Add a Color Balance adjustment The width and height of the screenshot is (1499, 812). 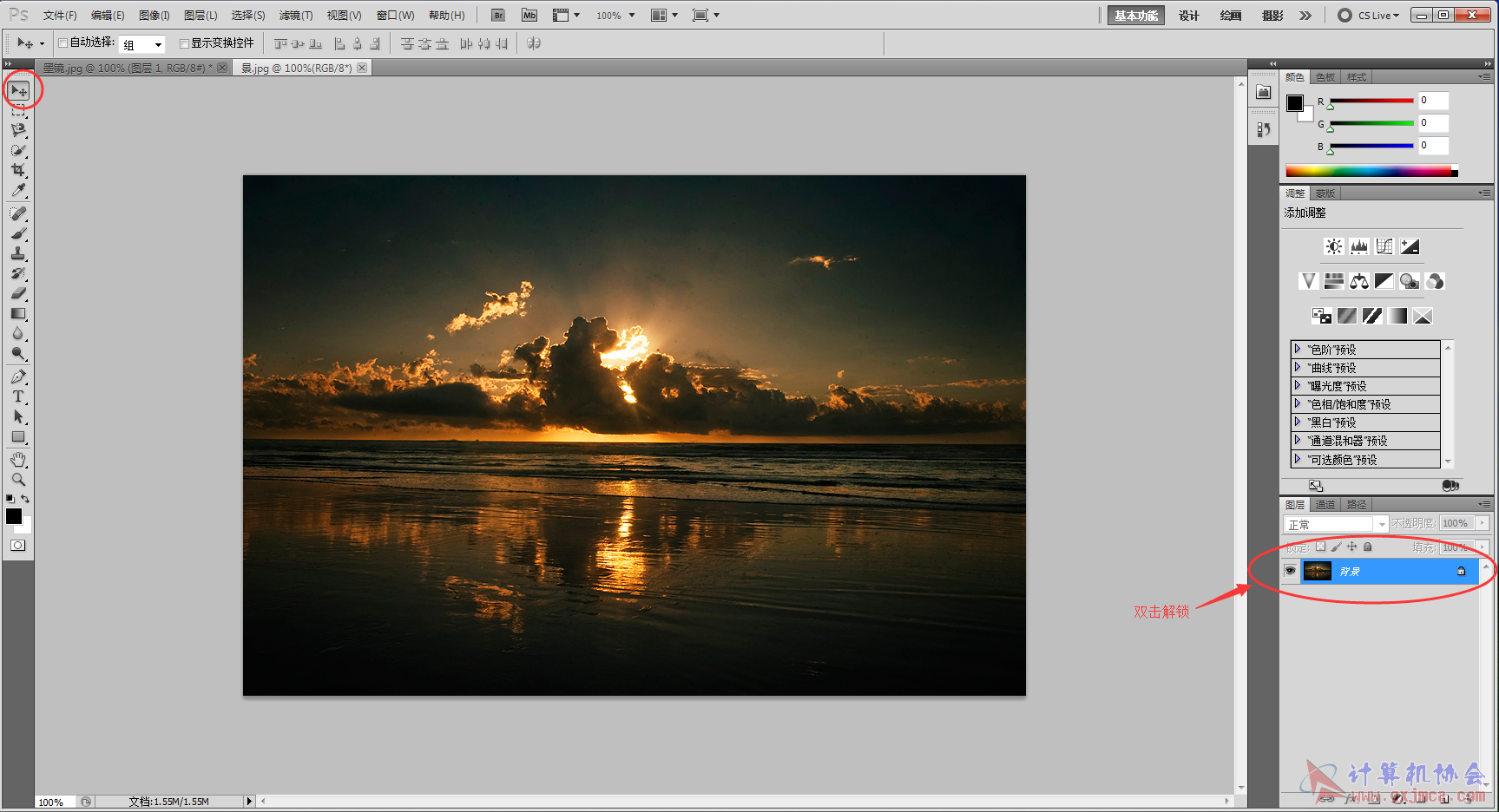[1359, 281]
